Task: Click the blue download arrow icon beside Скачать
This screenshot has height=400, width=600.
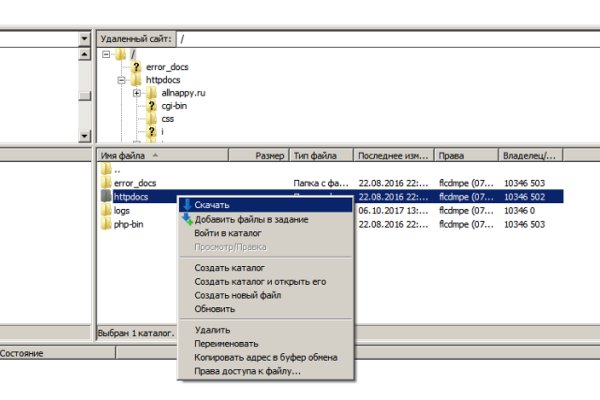Action: [x=186, y=205]
